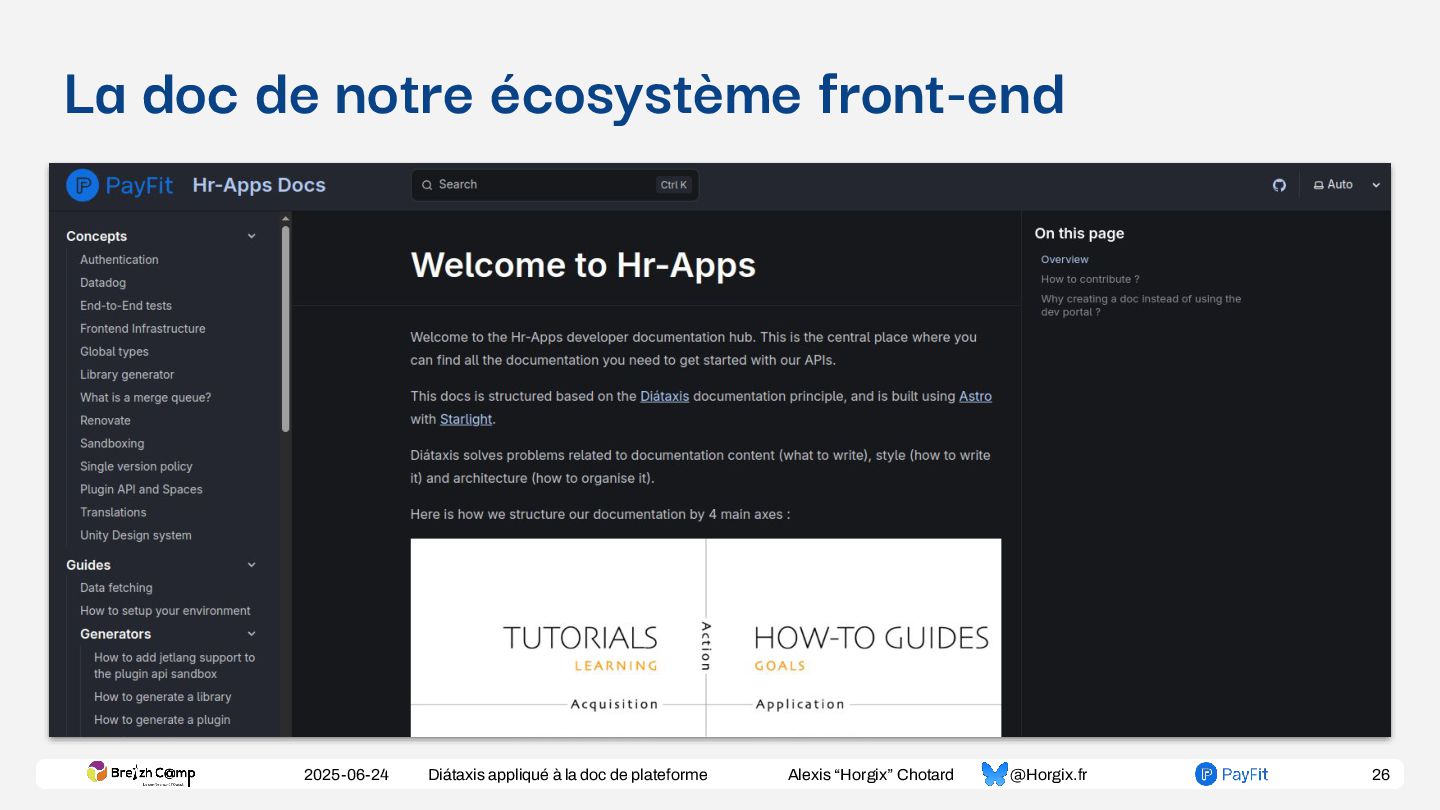Click the sidebar vertical scrollbar
Image resolution: width=1440 pixels, height=810 pixels.
coord(286,328)
